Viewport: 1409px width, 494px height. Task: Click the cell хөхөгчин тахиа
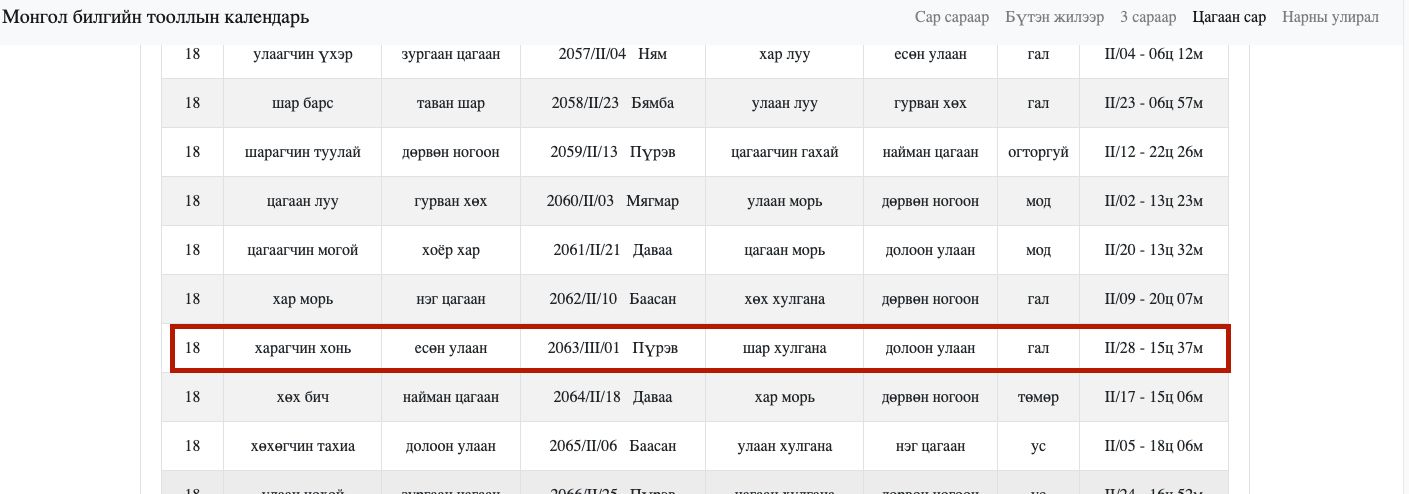[x=302, y=446]
